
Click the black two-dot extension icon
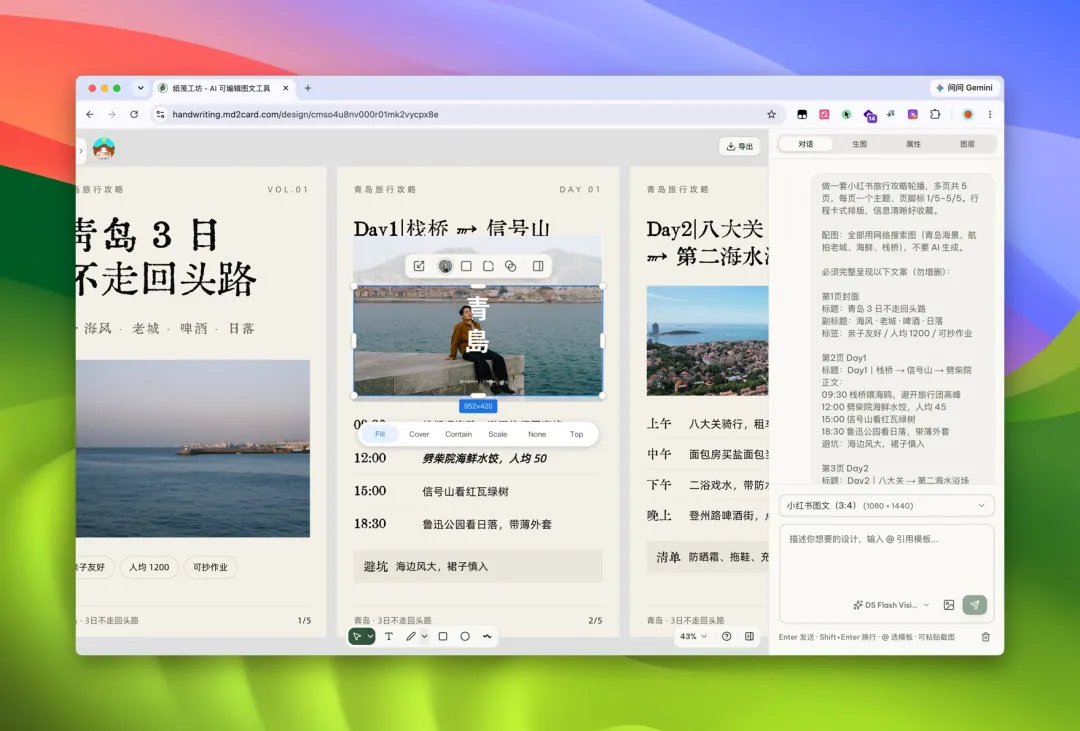click(x=802, y=114)
